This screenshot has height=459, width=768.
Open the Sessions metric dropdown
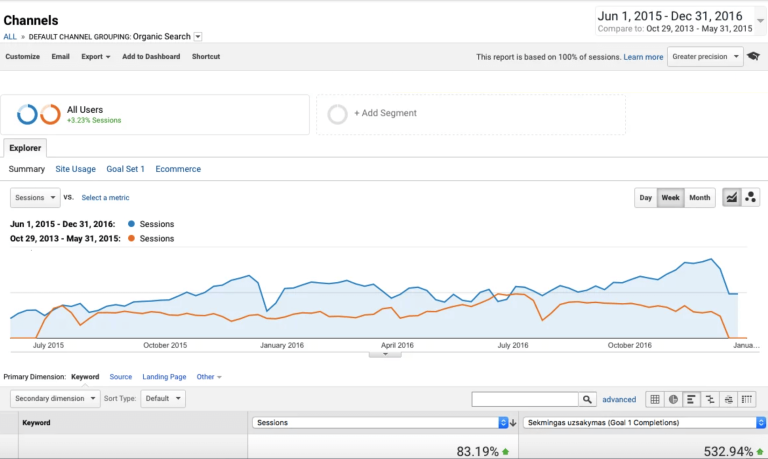pyautogui.click(x=35, y=198)
